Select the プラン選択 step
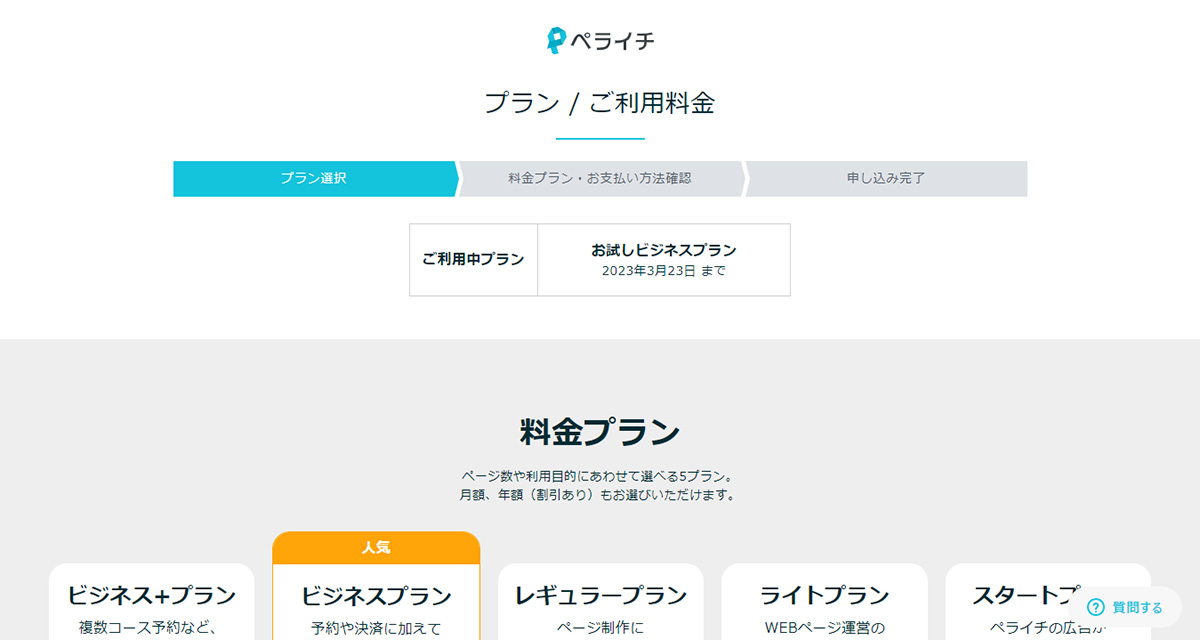 [x=313, y=179]
